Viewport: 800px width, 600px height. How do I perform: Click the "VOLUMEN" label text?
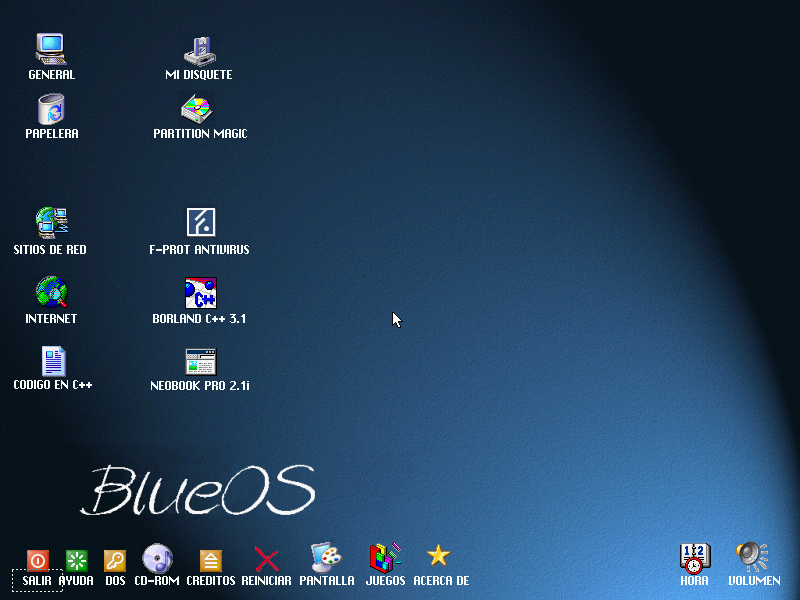pyautogui.click(x=754, y=581)
